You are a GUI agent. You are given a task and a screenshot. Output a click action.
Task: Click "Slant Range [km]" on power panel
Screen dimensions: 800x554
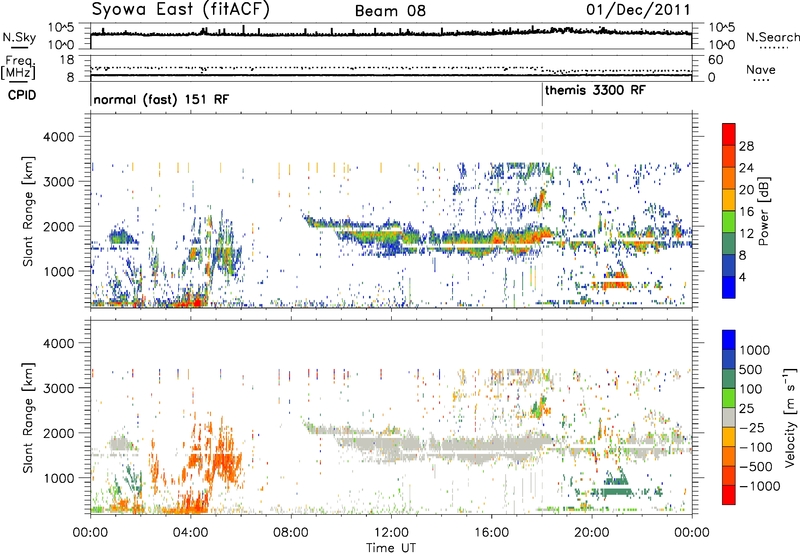click(x=28, y=211)
